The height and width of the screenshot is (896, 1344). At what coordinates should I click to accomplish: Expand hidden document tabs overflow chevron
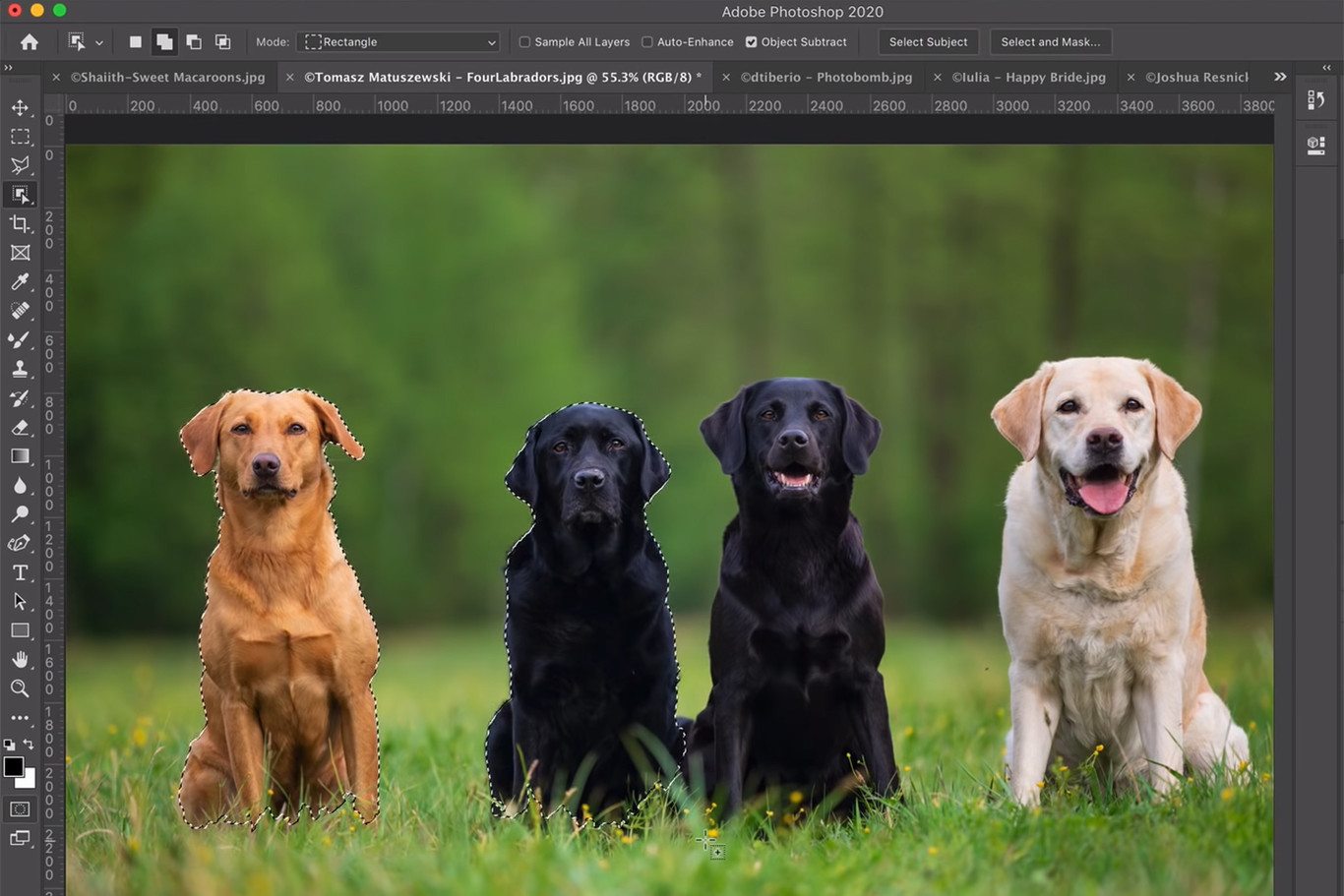click(x=1279, y=77)
